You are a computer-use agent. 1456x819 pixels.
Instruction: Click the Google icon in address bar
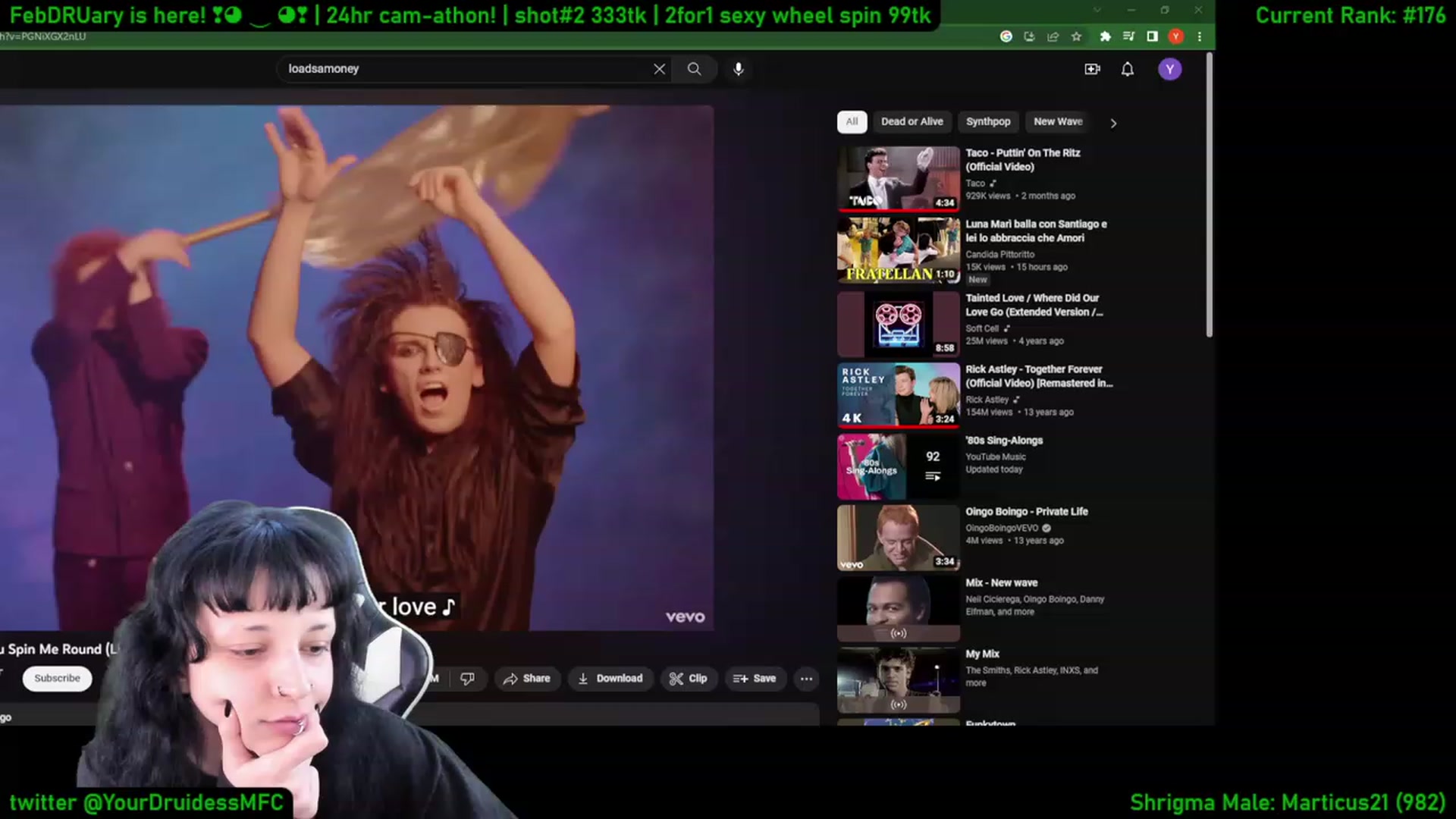pos(1006,36)
